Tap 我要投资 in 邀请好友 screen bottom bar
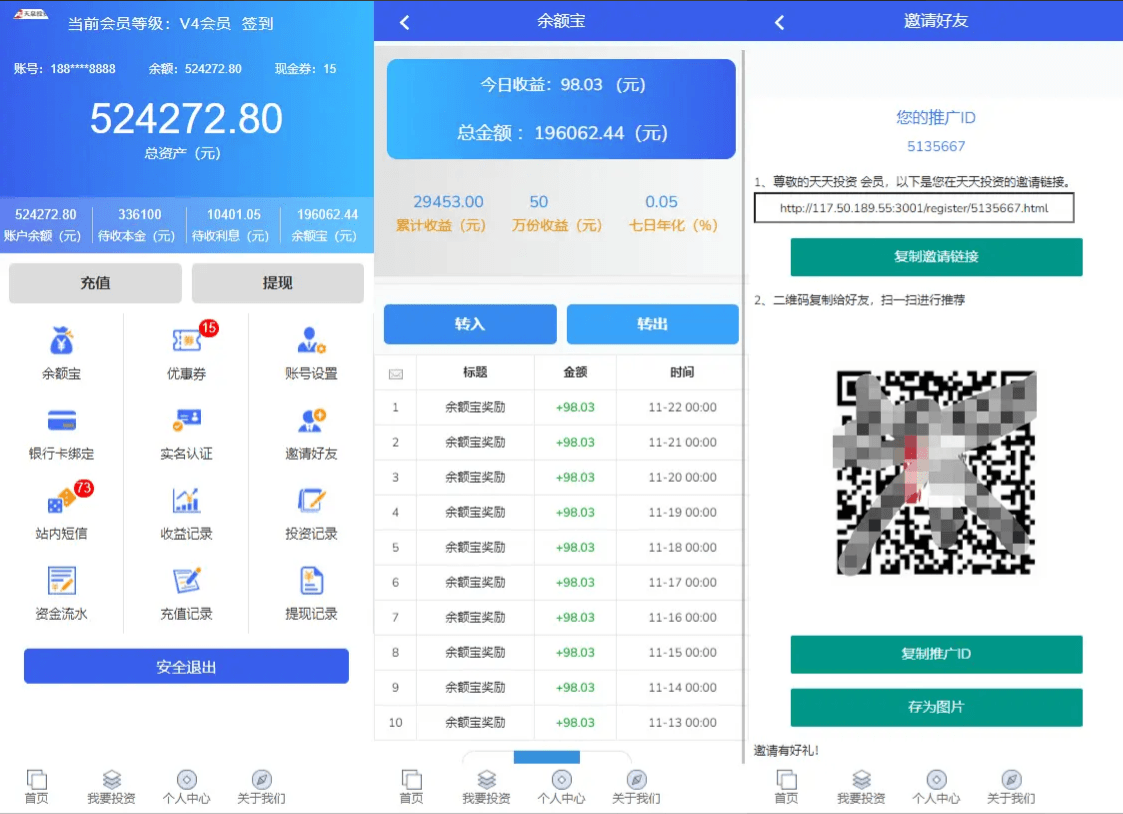Image resolution: width=1123 pixels, height=814 pixels. [x=862, y=787]
